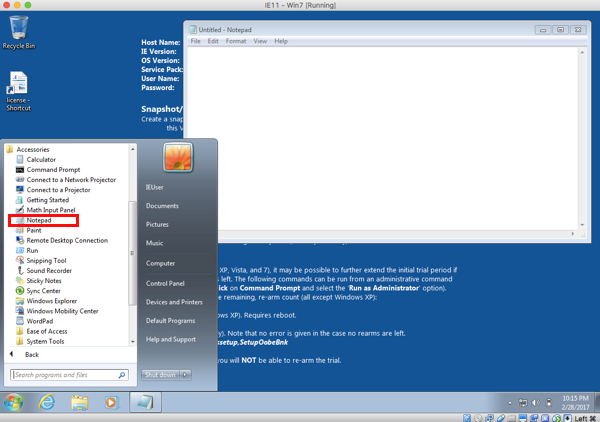Open Notepad Edit menu
This screenshot has height=422, width=600.
pos(213,41)
